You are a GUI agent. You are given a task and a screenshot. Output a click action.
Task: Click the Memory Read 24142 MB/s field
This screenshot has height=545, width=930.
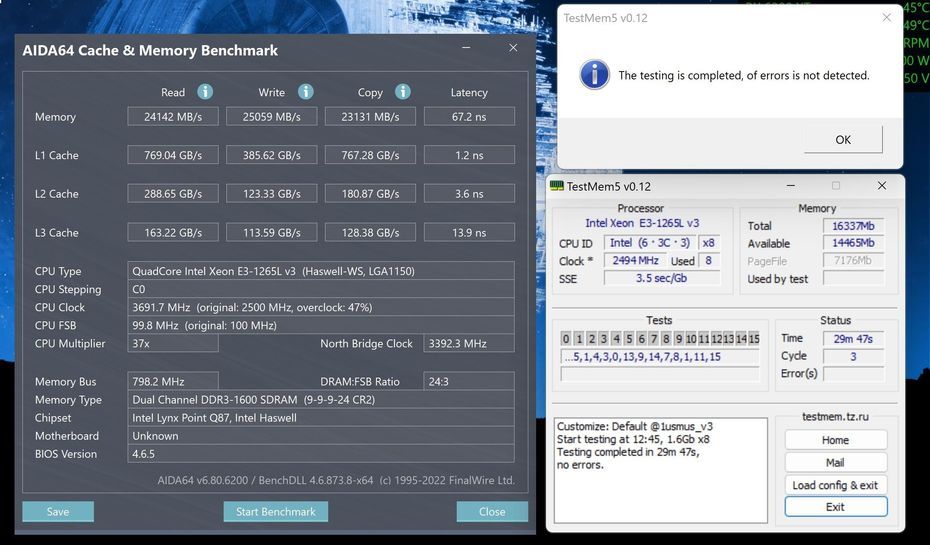pos(173,117)
